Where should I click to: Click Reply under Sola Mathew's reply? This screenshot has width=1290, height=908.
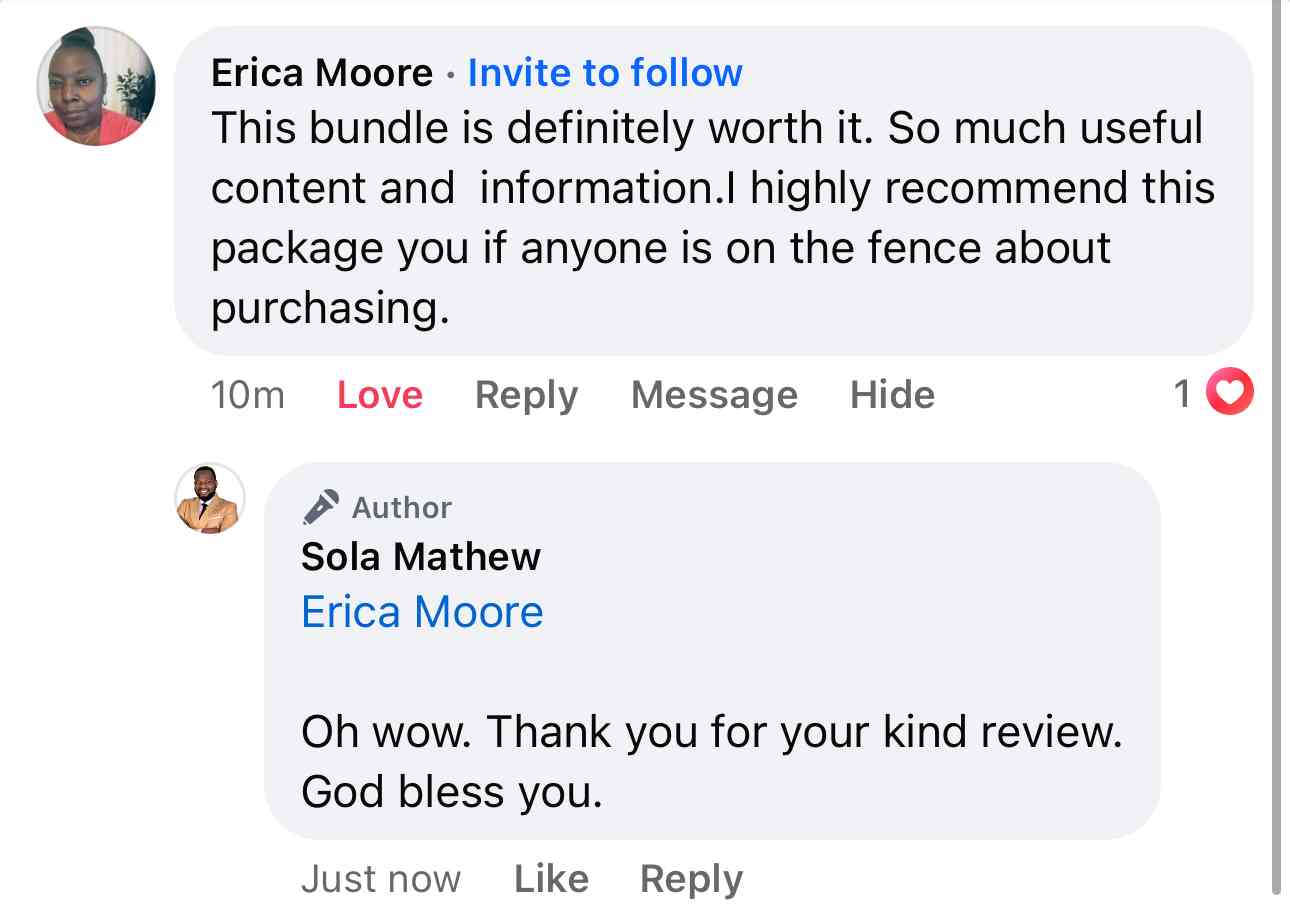690,878
